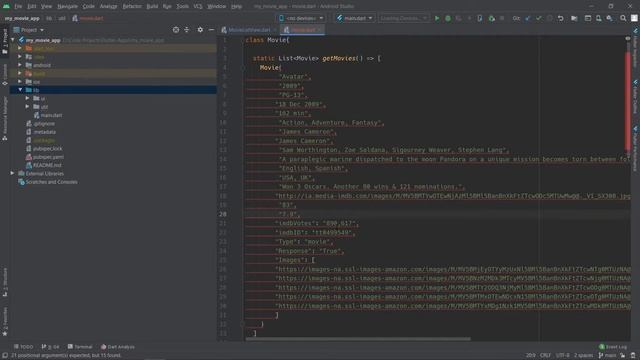Click line number 20 in the gutter
The height and width of the screenshot is (360, 640).
(x=223, y=214)
